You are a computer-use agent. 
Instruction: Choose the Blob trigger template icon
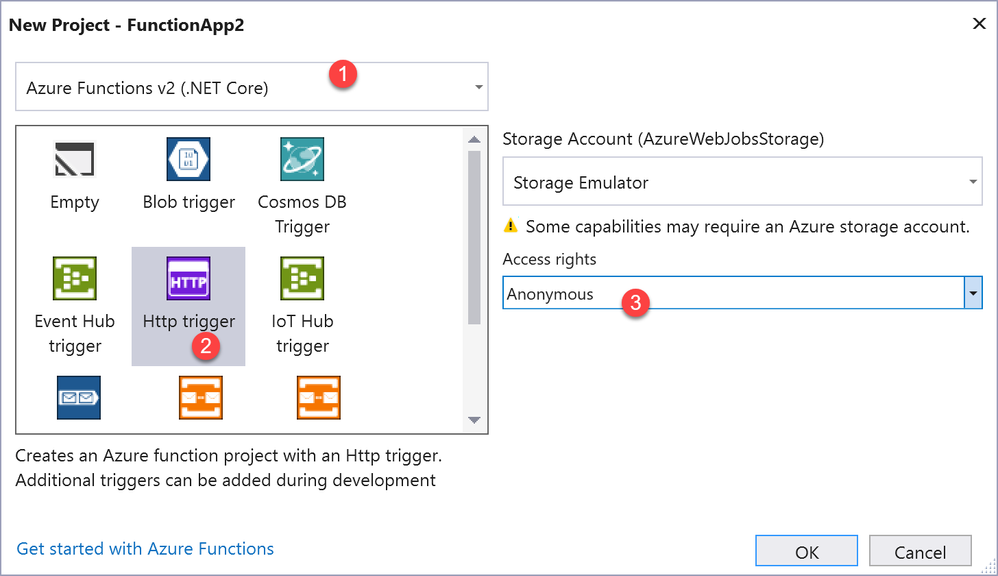(188, 159)
